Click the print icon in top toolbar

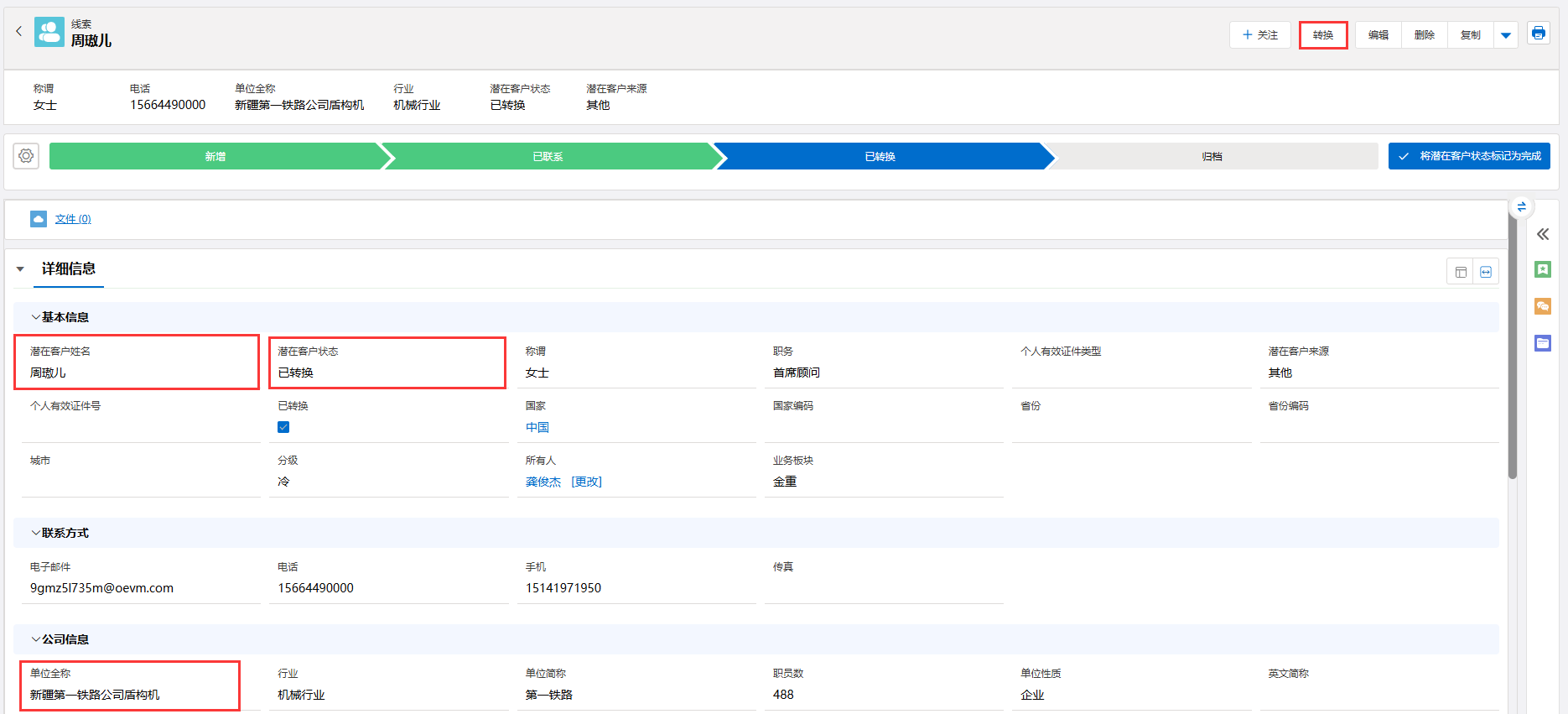point(1538,34)
